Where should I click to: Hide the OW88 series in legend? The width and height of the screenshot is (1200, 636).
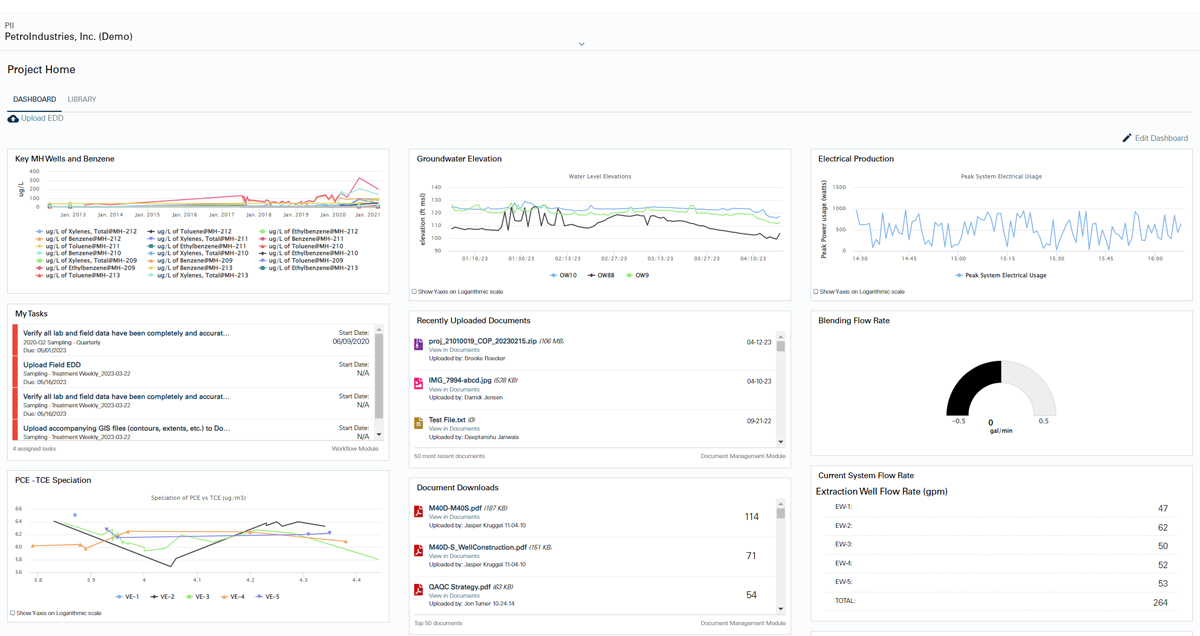601,275
